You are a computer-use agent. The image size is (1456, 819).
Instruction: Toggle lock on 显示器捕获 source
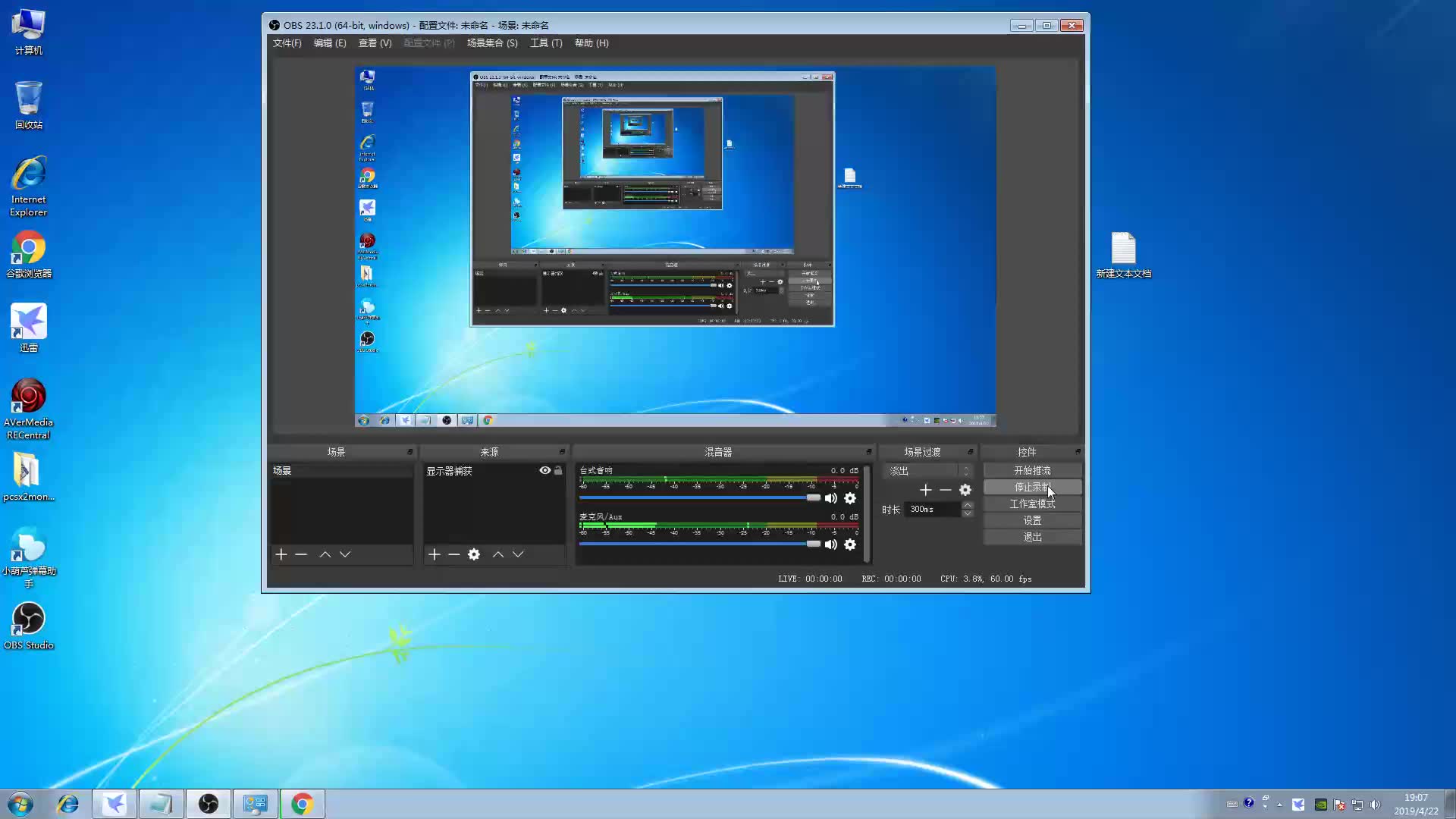(558, 470)
